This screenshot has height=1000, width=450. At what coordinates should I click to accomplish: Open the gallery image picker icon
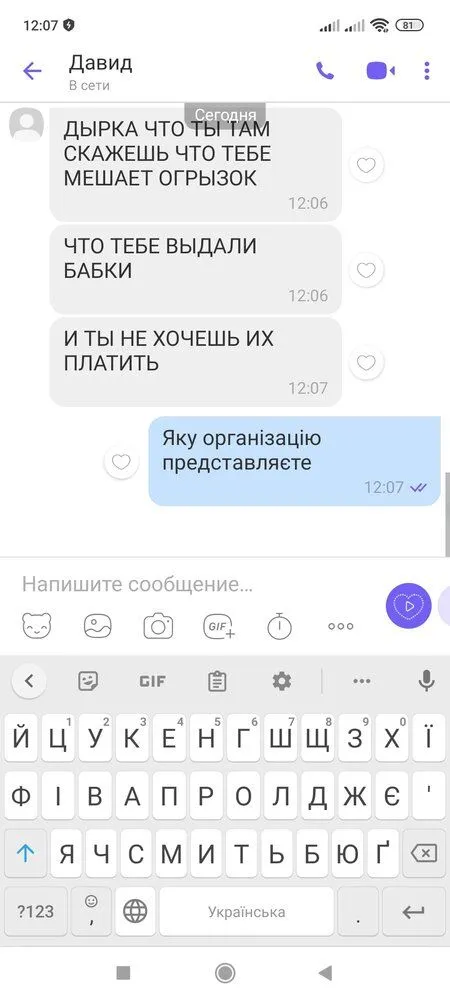tap(98, 626)
